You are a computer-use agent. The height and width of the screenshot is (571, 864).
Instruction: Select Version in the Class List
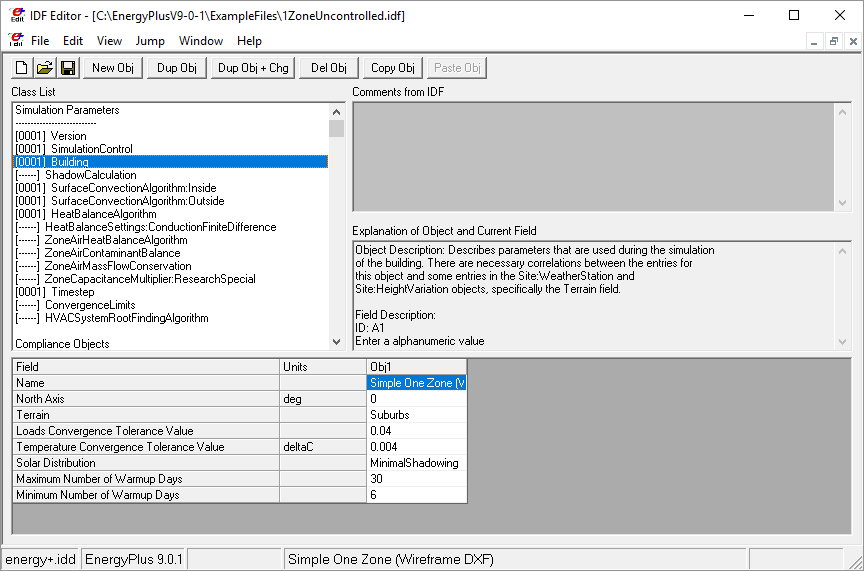[x=171, y=136]
